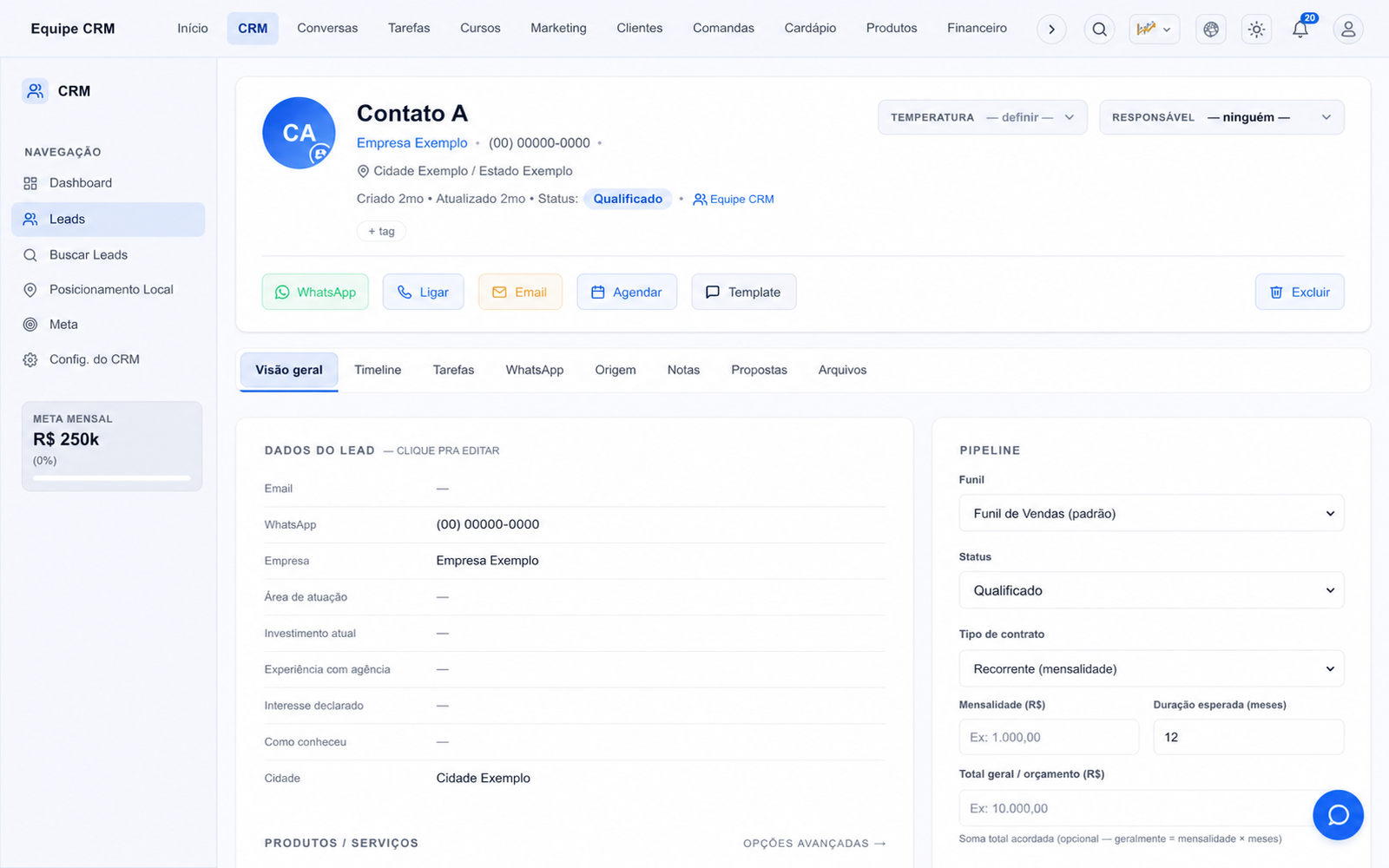Image resolution: width=1389 pixels, height=868 pixels.
Task: Show more menu items with arrow
Action: click(x=1051, y=30)
